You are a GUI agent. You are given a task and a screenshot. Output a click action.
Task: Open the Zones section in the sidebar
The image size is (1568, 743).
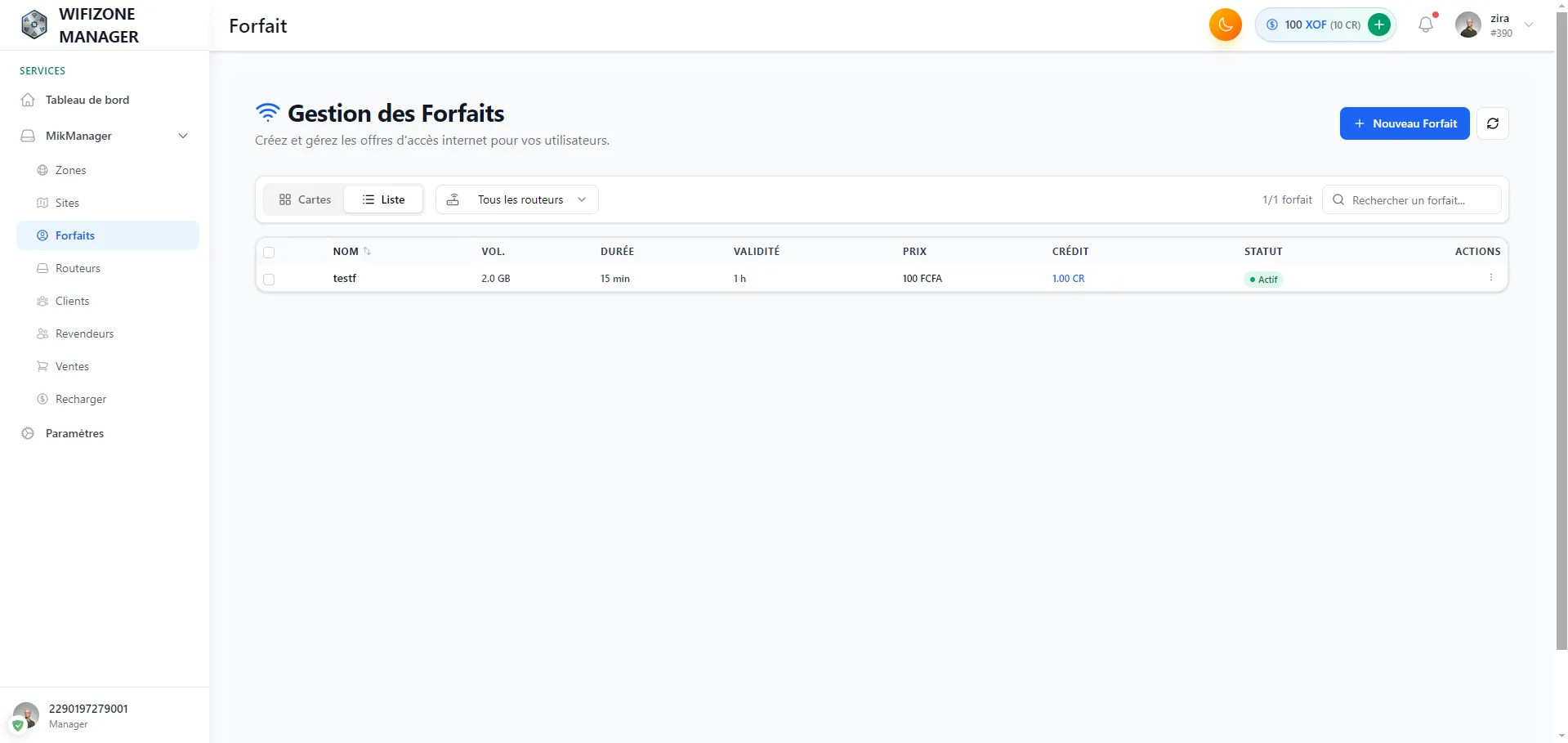pyautogui.click(x=71, y=169)
